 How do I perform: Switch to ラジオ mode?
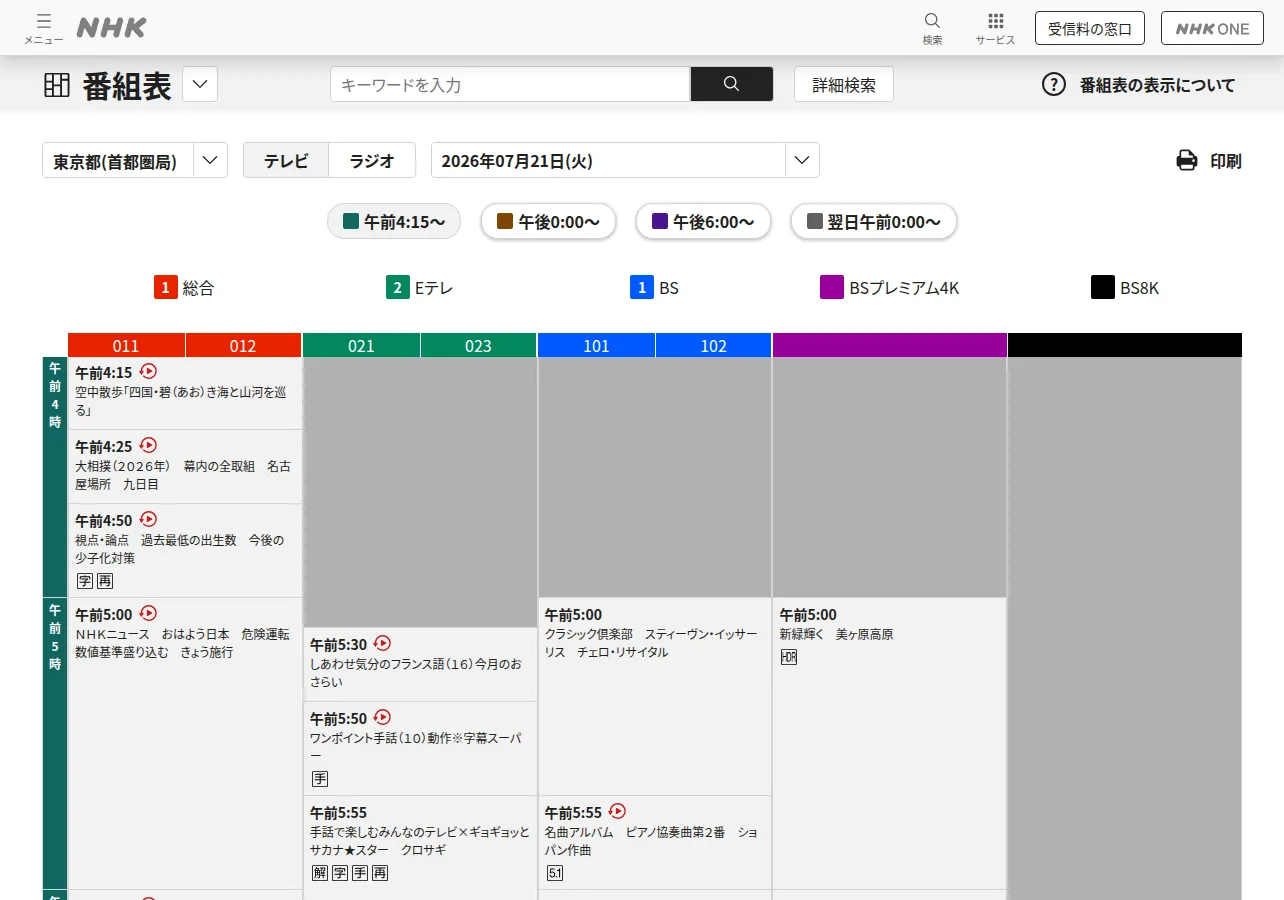(x=372, y=160)
